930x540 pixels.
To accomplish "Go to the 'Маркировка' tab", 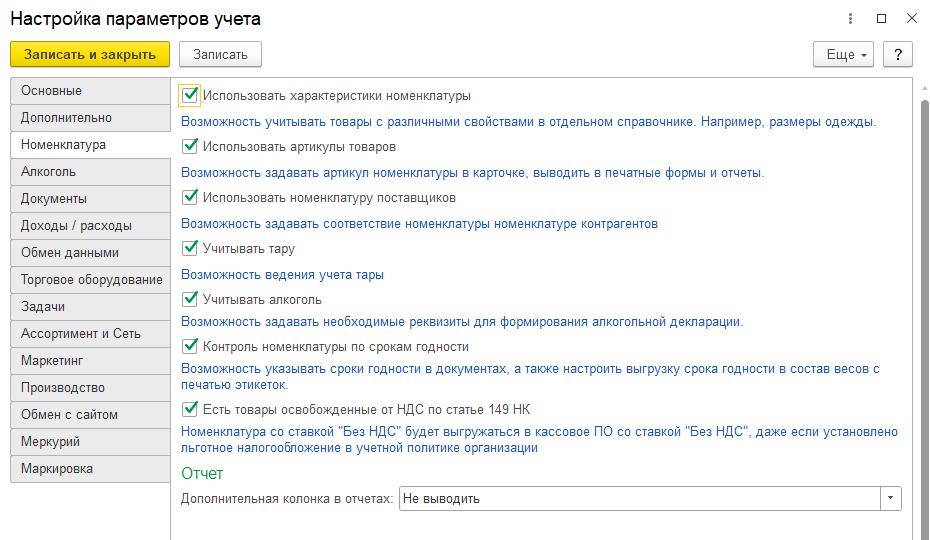I will [90, 469].
